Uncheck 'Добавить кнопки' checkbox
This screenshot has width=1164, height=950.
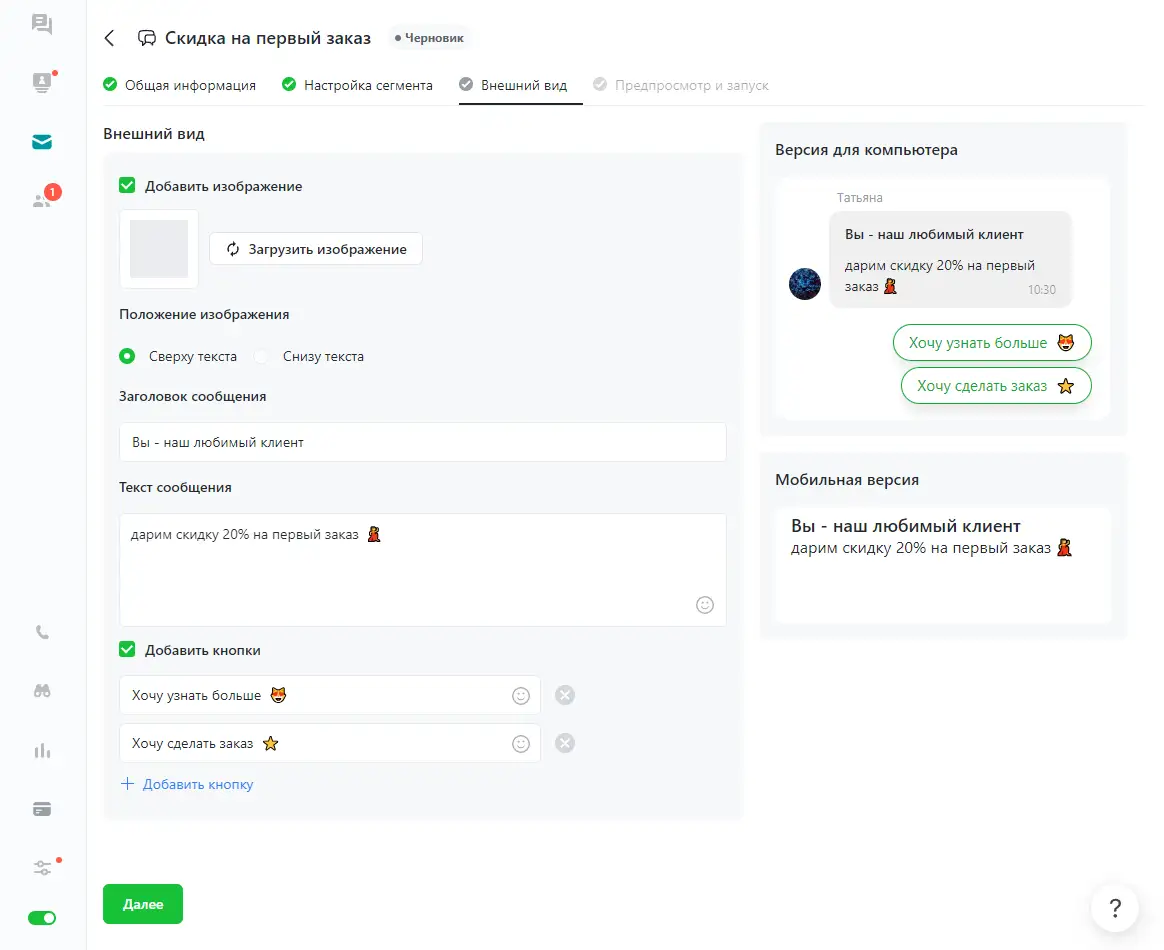pos(127,649)
